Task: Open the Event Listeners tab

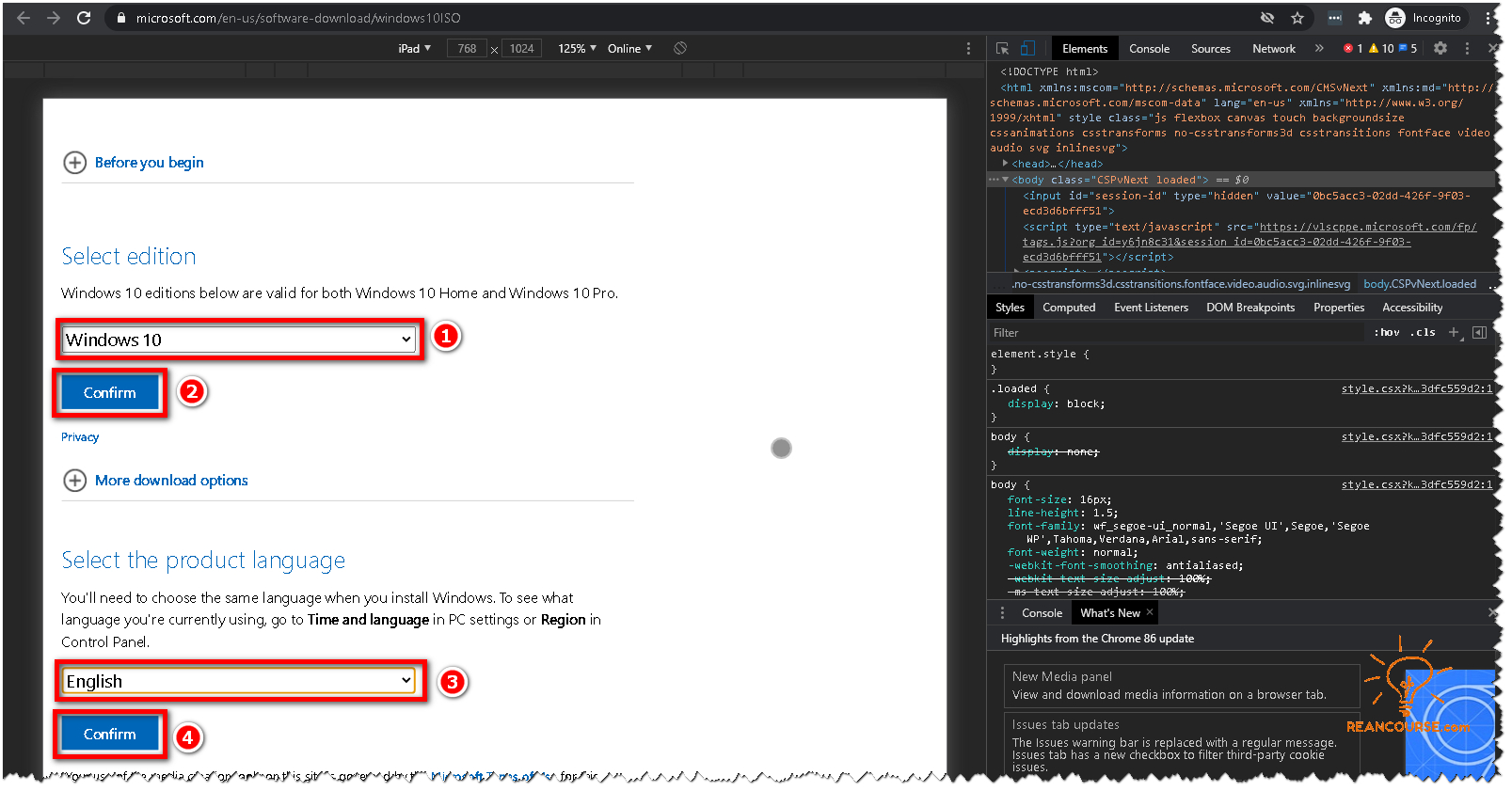Action: tap(1151, 308)
